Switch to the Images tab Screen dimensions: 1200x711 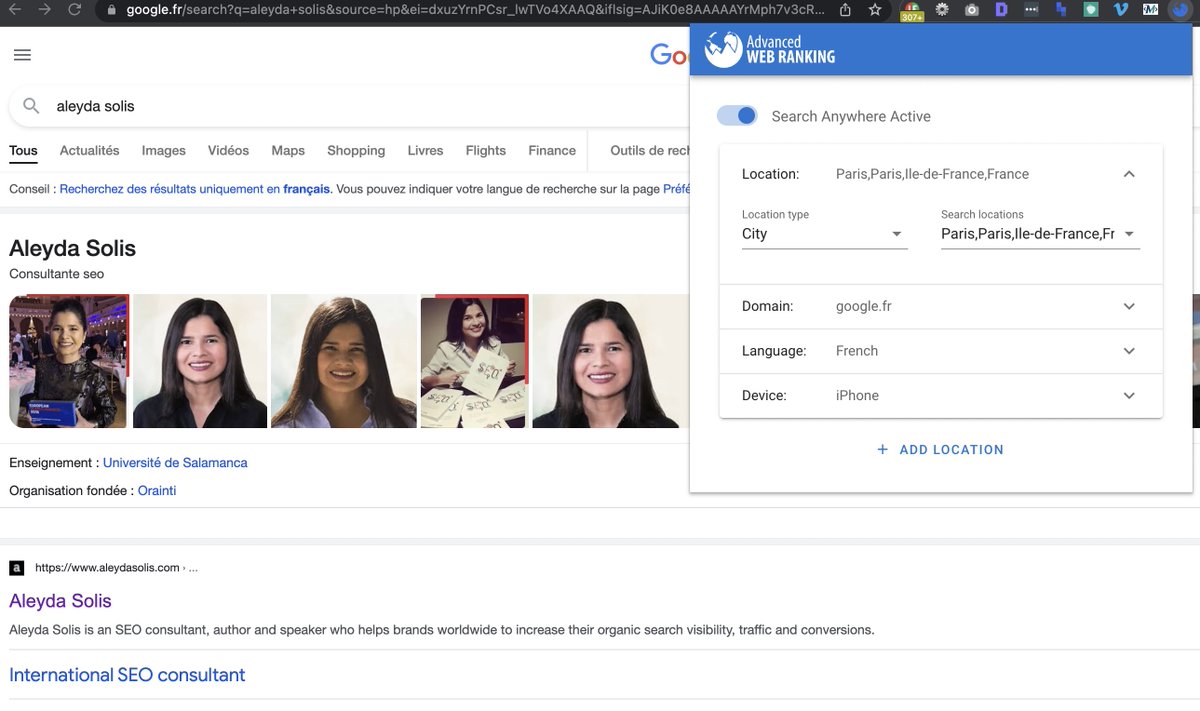pyautogui.click(x=164, y=151)
